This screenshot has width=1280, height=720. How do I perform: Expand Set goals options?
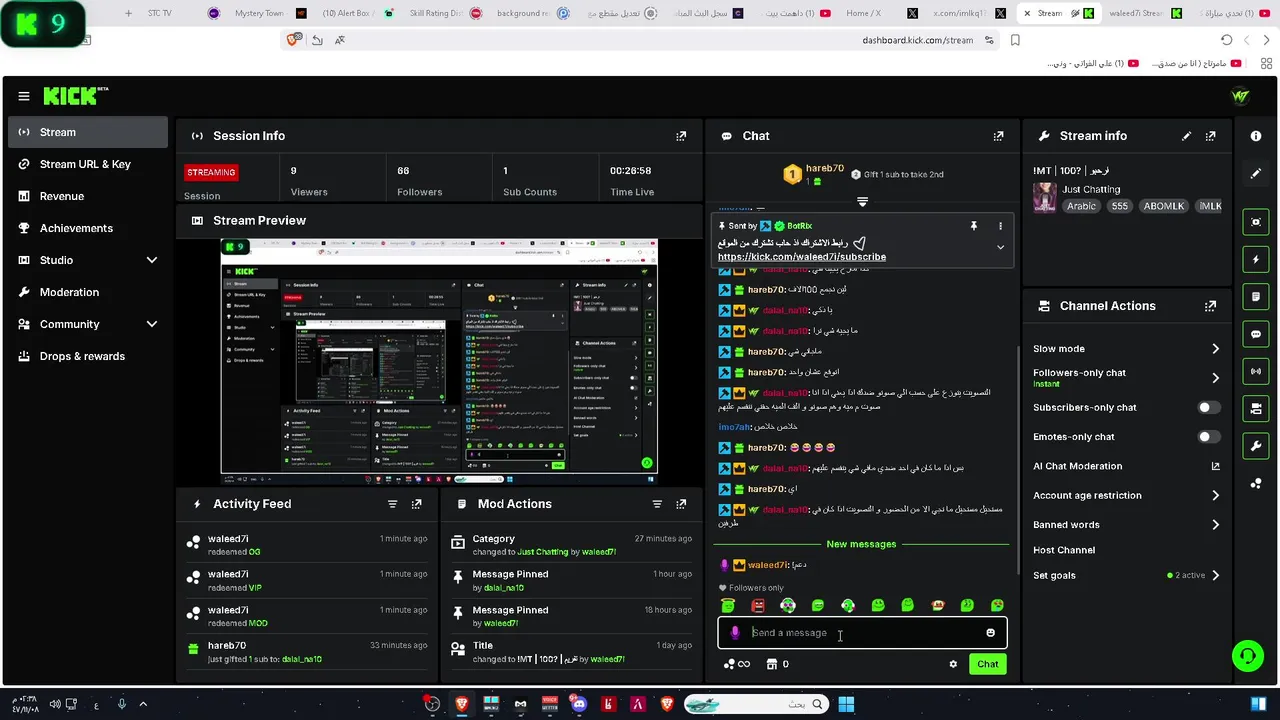1216,576
